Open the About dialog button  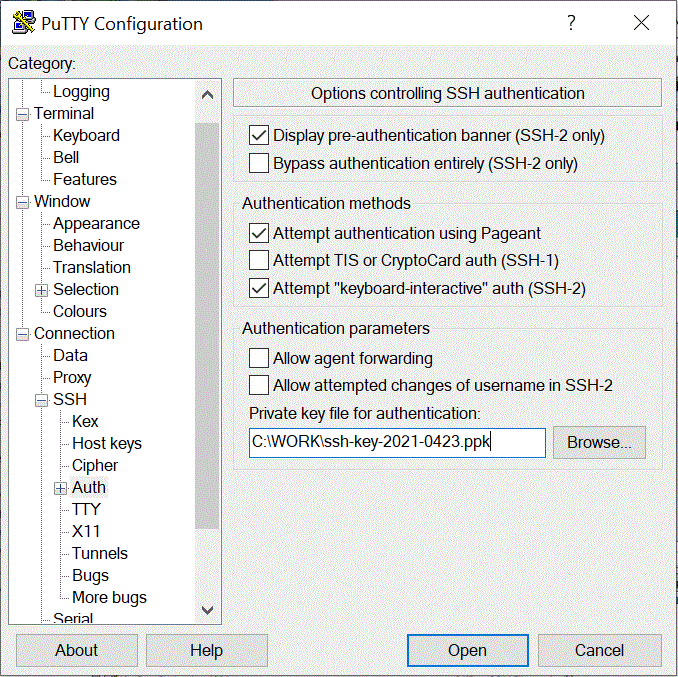[77, 650]
